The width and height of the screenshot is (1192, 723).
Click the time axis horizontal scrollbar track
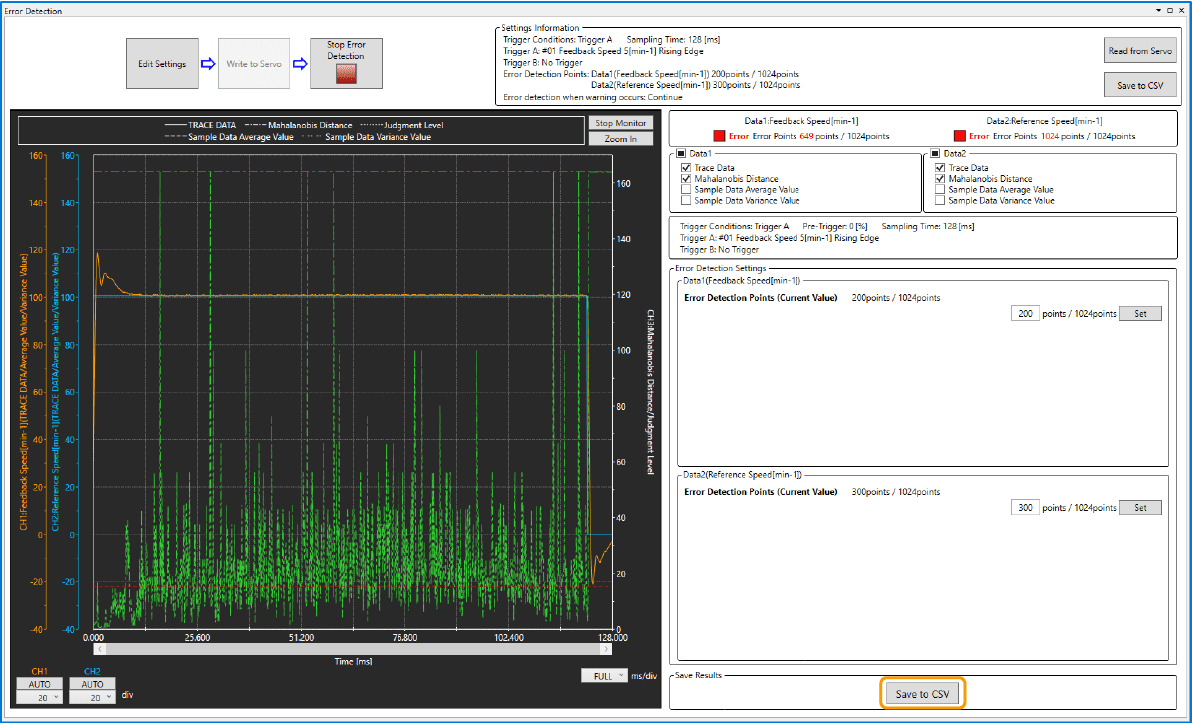click(x=352, y=649)
